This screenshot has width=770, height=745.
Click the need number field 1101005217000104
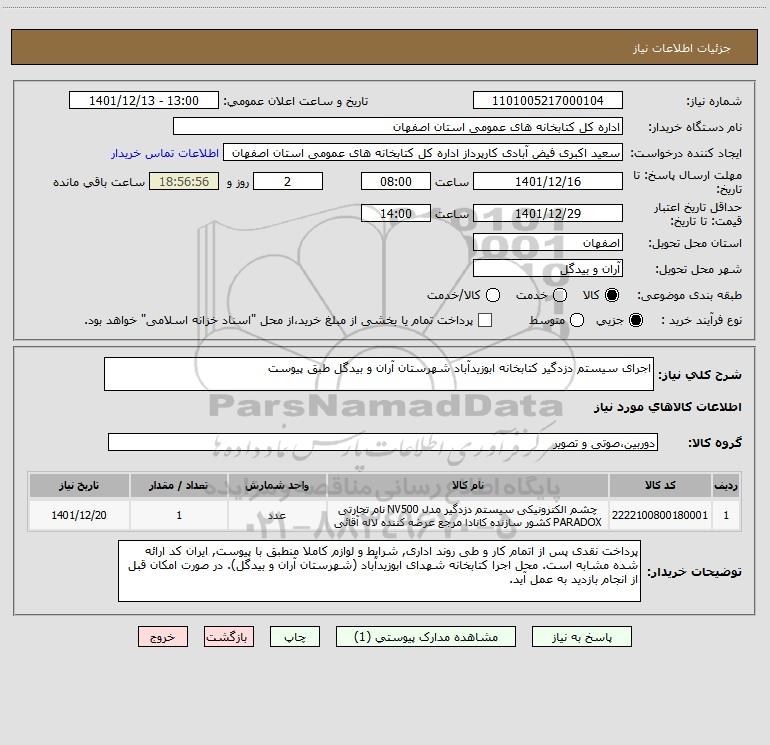548,100
